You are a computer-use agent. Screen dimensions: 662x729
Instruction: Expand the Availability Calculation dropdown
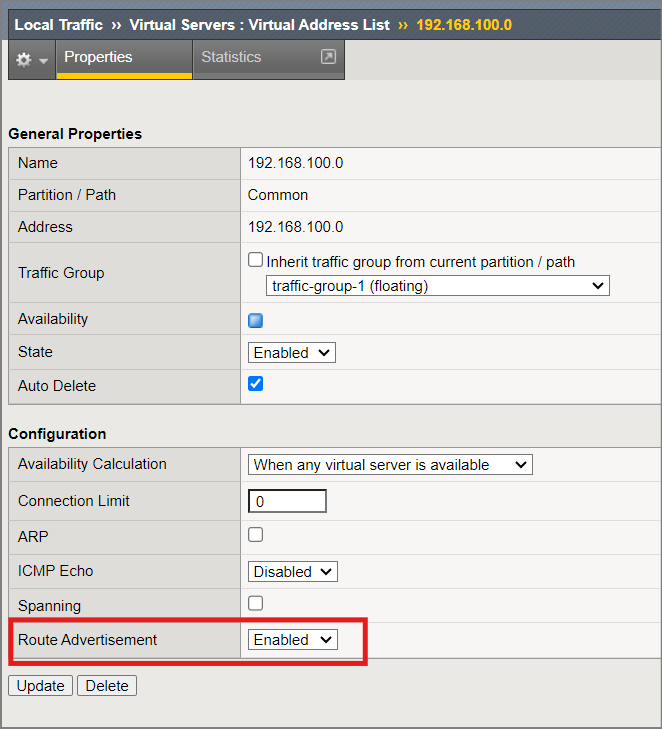coord(390,465)
